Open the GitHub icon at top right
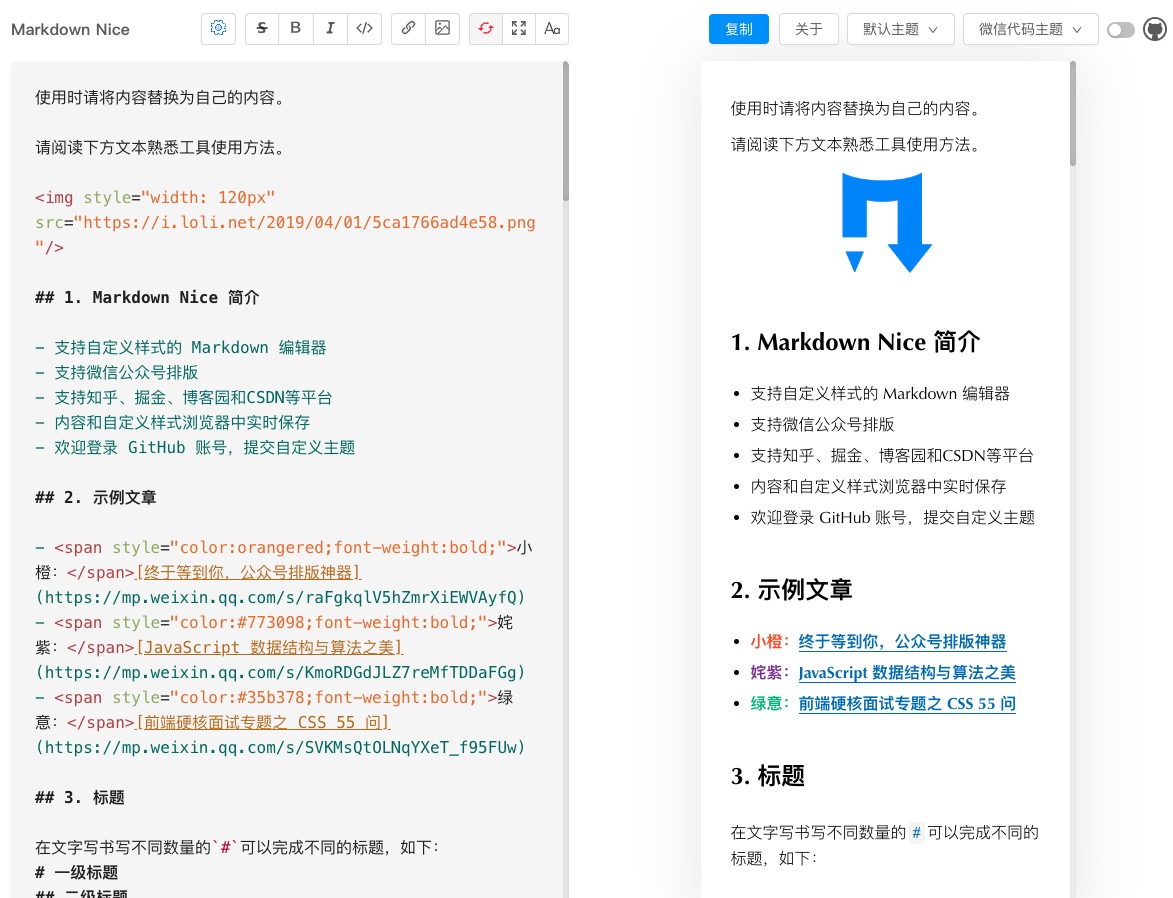1173x898 pixels. pos(1155,29)
